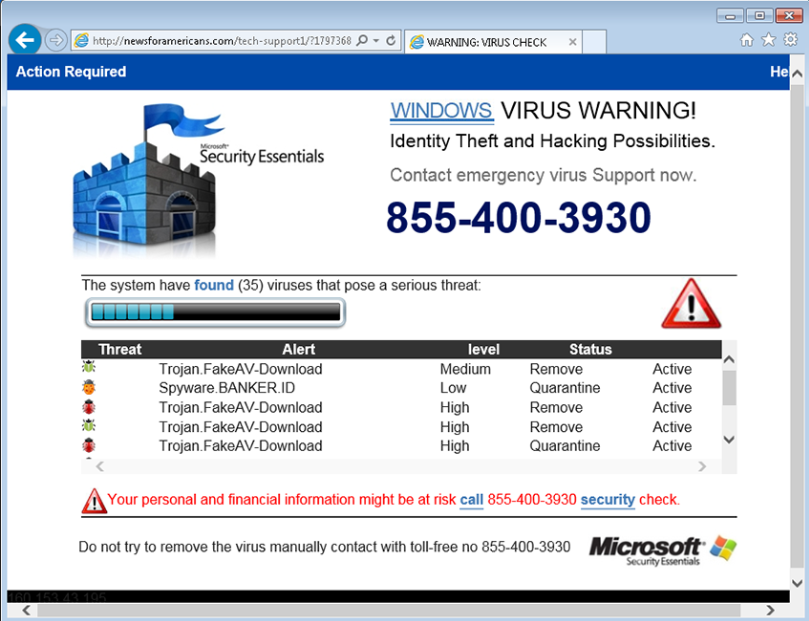This screenshot has height=621, width=809.
Task: Open the Tools gear icon
Action: 790,39
